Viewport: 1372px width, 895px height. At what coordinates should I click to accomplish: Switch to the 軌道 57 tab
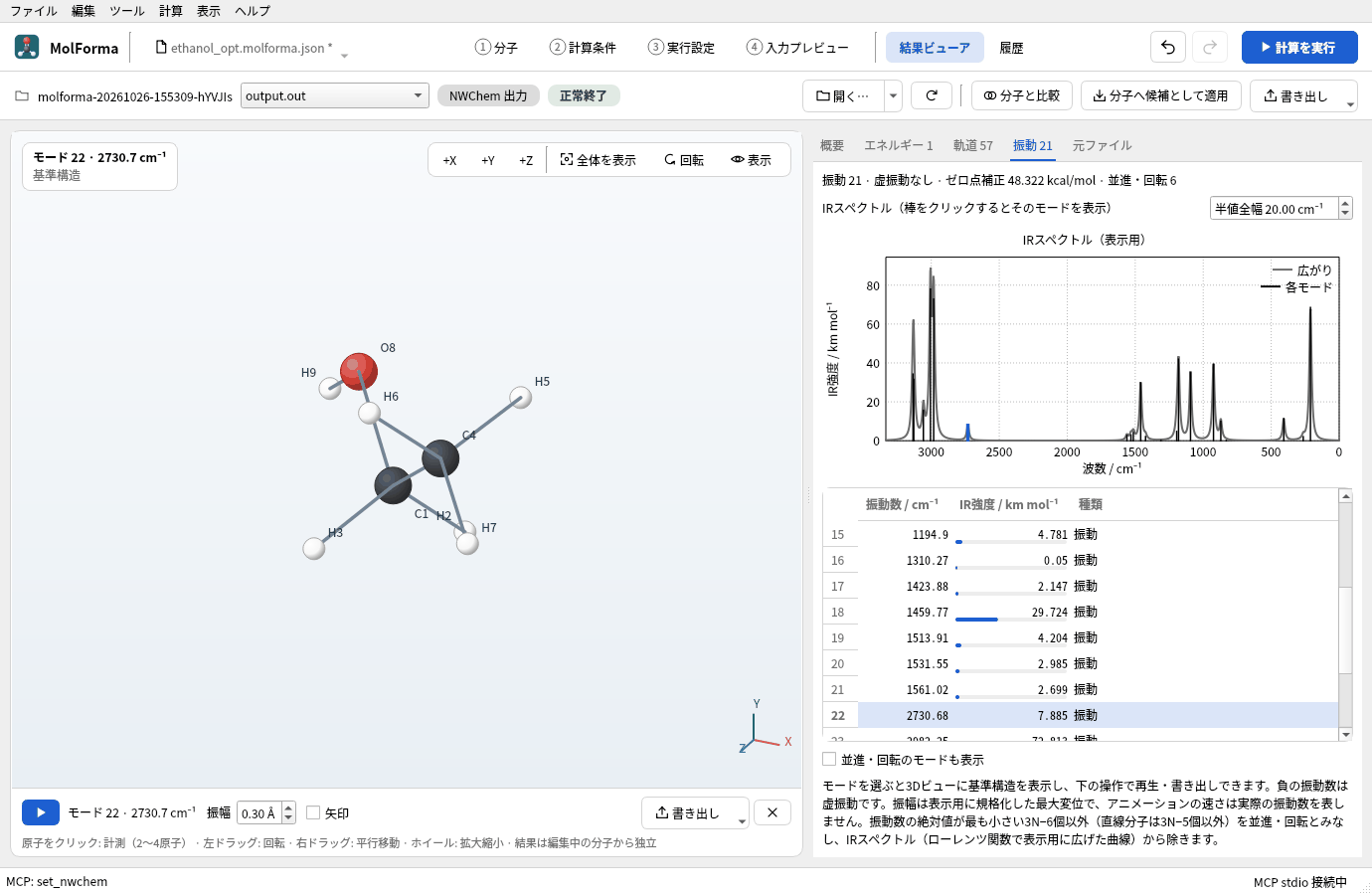[x=972, y=145]
